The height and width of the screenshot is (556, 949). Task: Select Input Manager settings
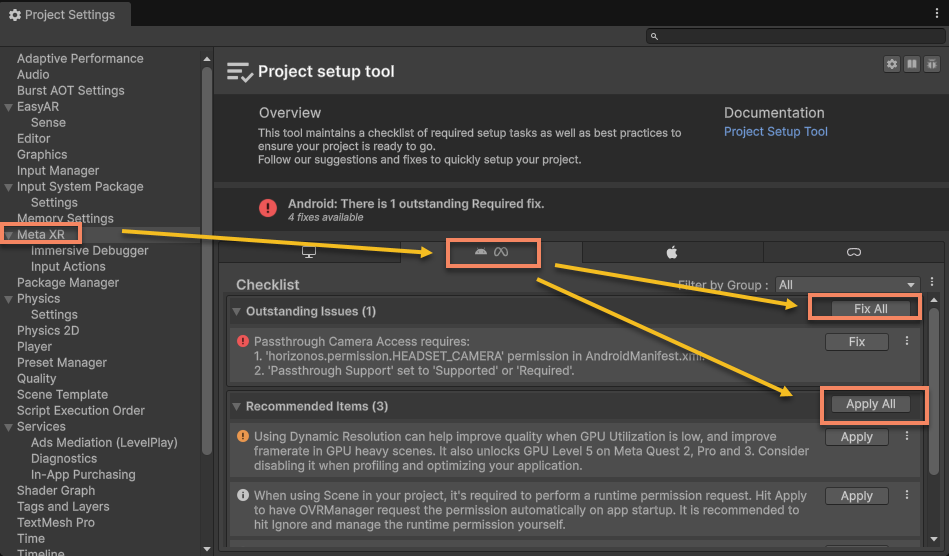[57, 171]
